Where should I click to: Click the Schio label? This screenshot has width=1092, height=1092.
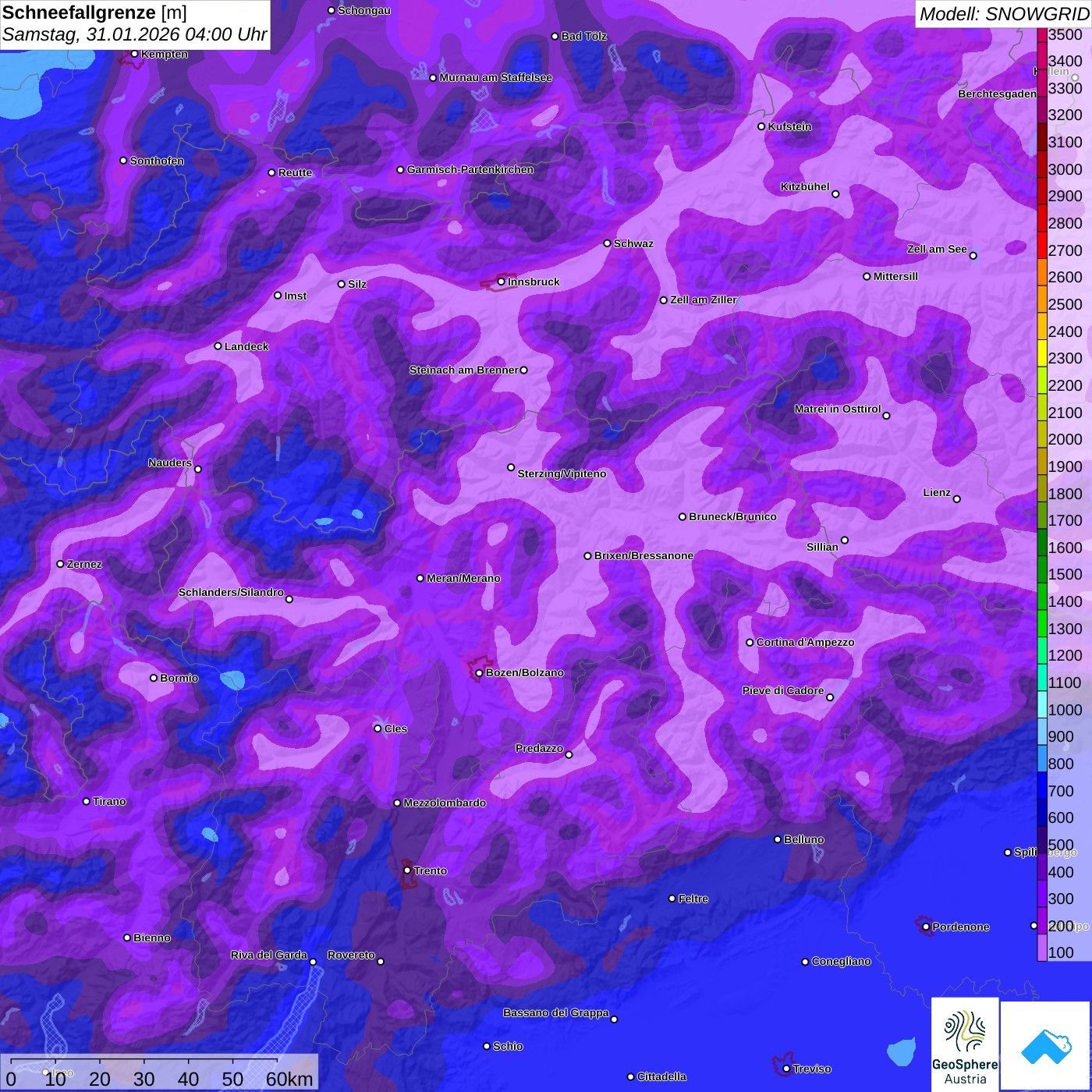pos(508,1046)
